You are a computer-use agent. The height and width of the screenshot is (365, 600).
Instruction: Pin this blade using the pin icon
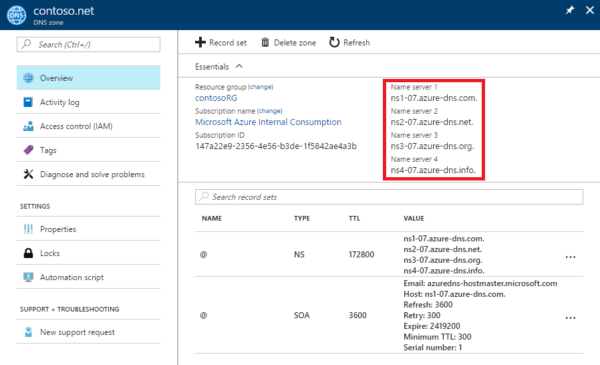570,10
